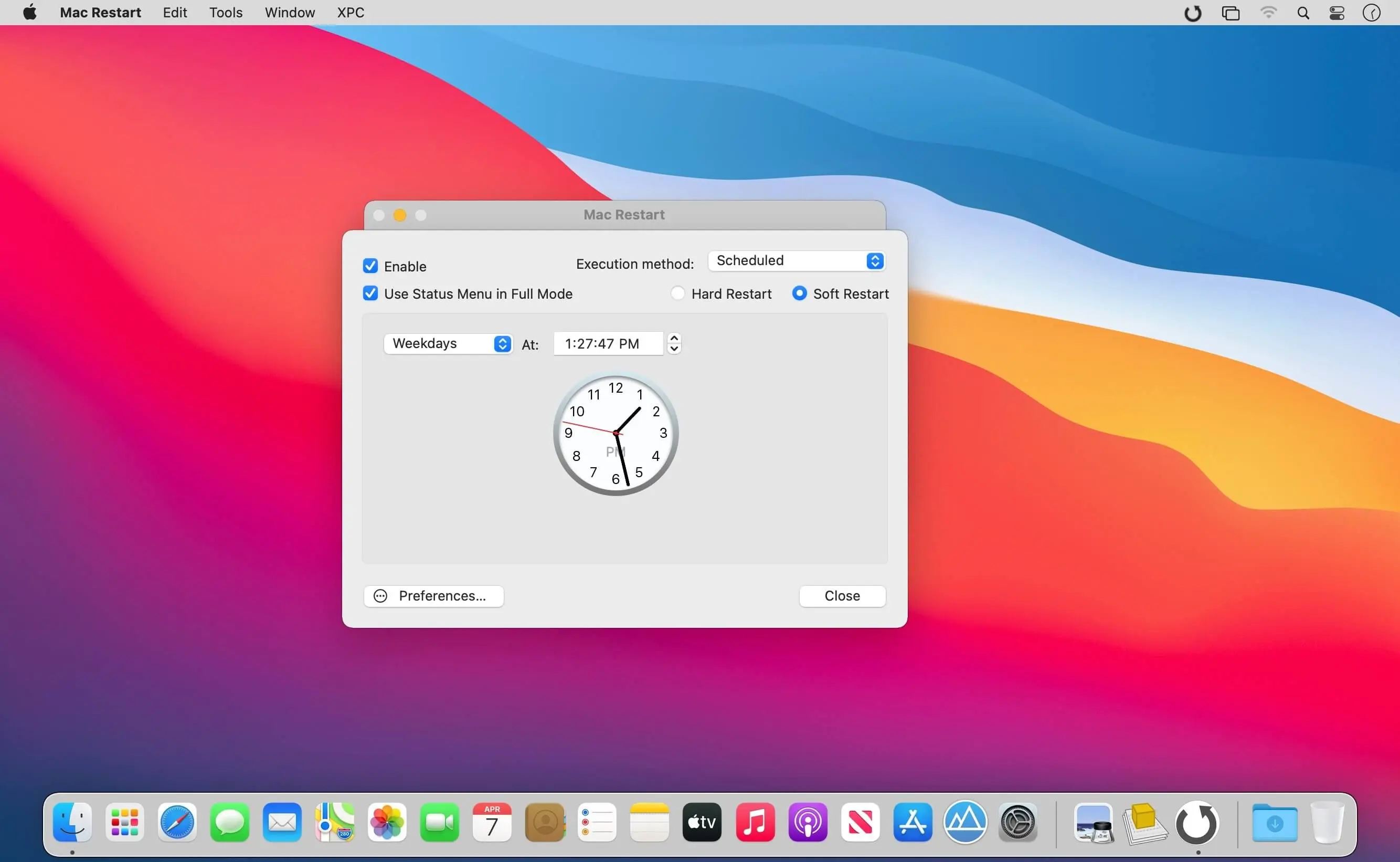Click the Close button
Image resolution: width=1400 pixels, height=862 pixels.
842,596
